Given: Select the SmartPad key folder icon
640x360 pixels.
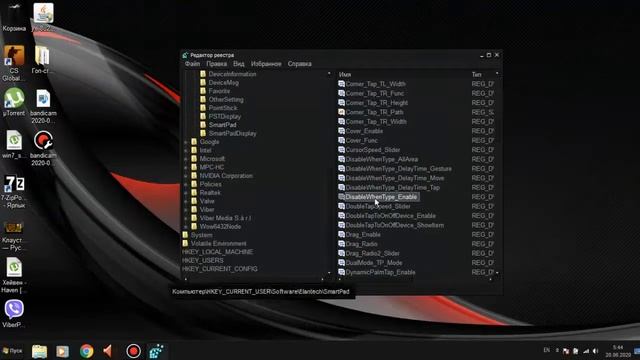Looking at the screenshot, I should pos(203,125).
